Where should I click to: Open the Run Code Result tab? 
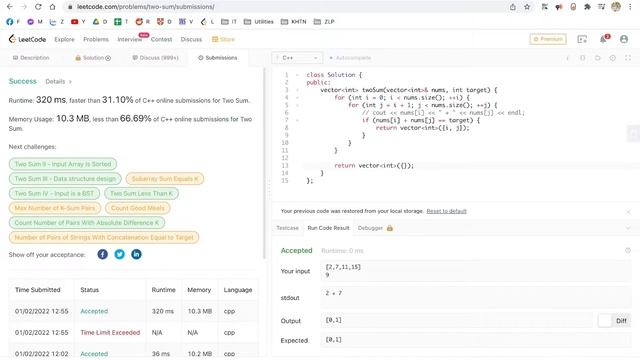point(328,228)
